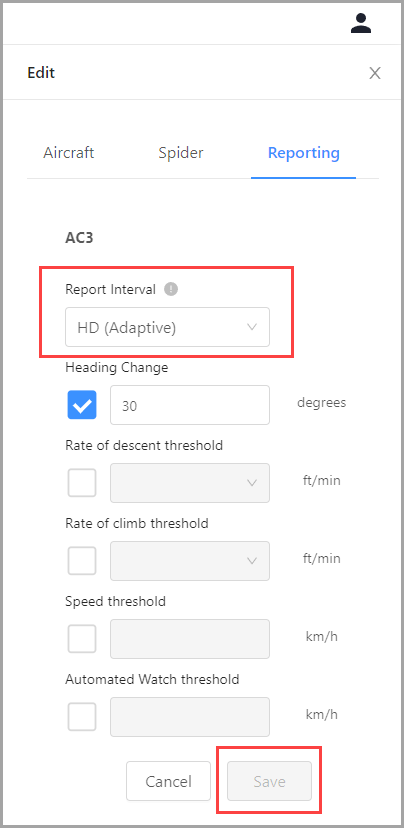Tick the Speed threshold checkbox

point(82,639)
